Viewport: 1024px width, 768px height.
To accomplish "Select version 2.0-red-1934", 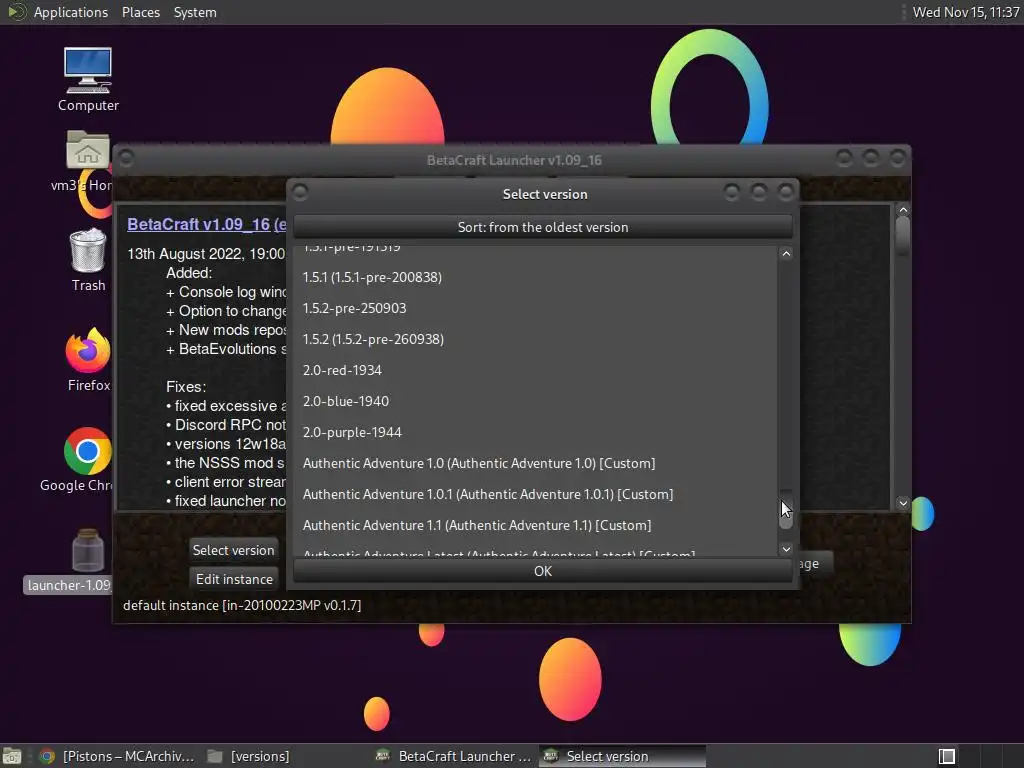I will 536,370.
